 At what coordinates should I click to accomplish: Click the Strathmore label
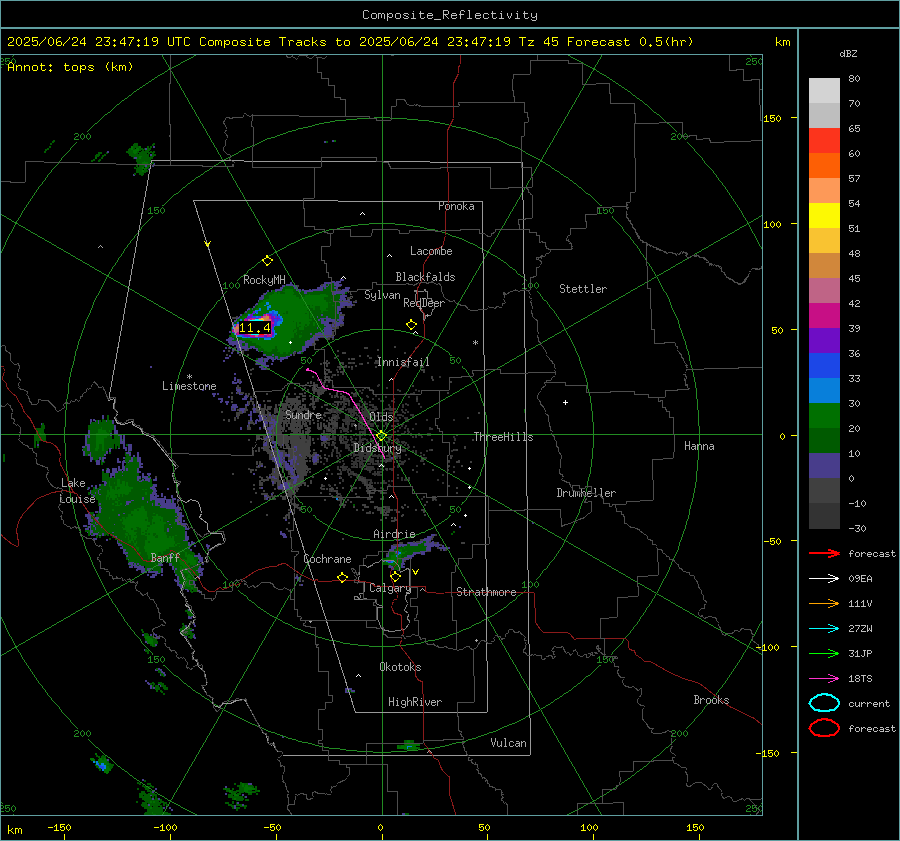tap(486, 592)
